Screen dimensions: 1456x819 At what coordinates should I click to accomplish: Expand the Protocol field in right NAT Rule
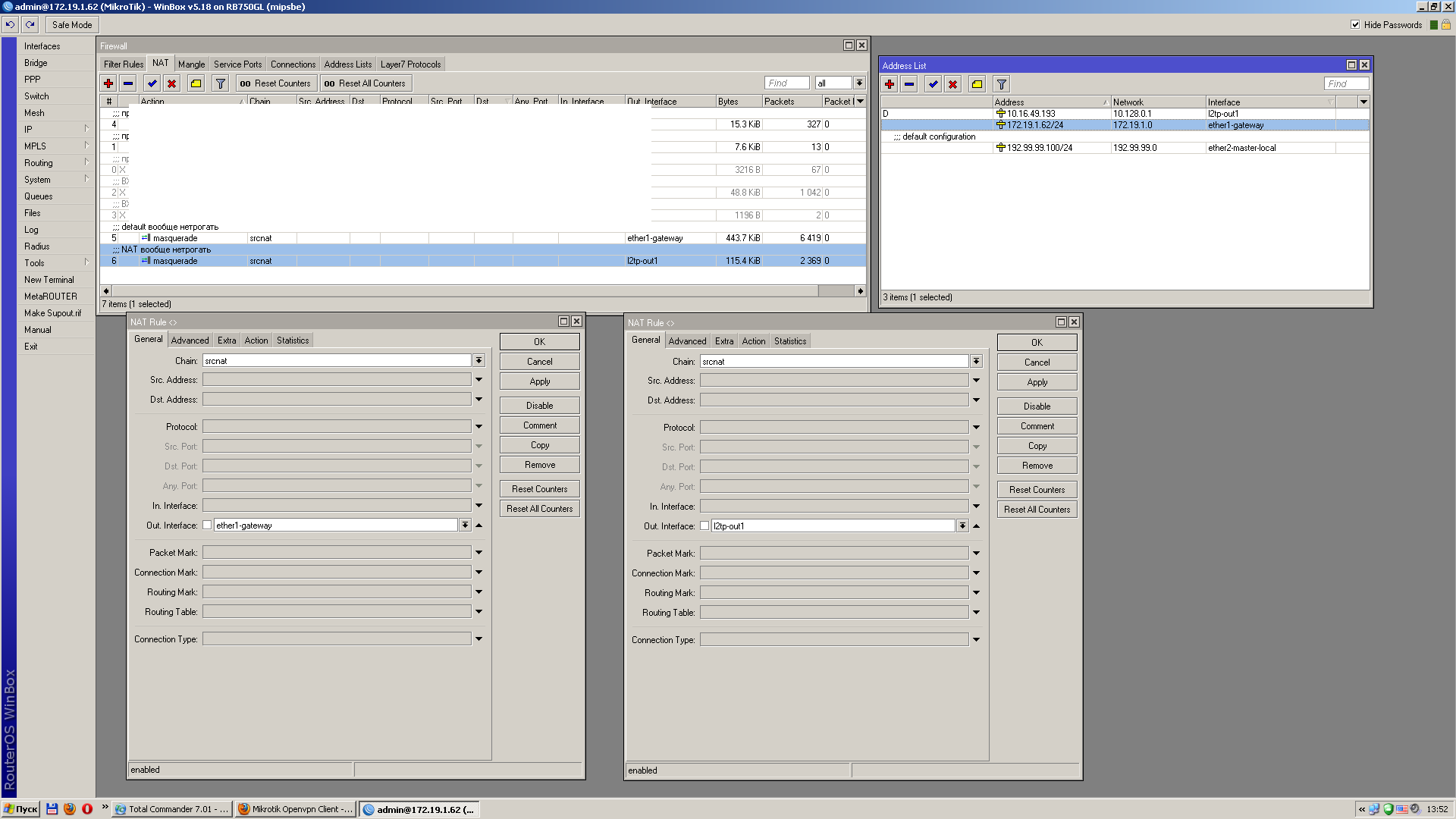point(976,427)
